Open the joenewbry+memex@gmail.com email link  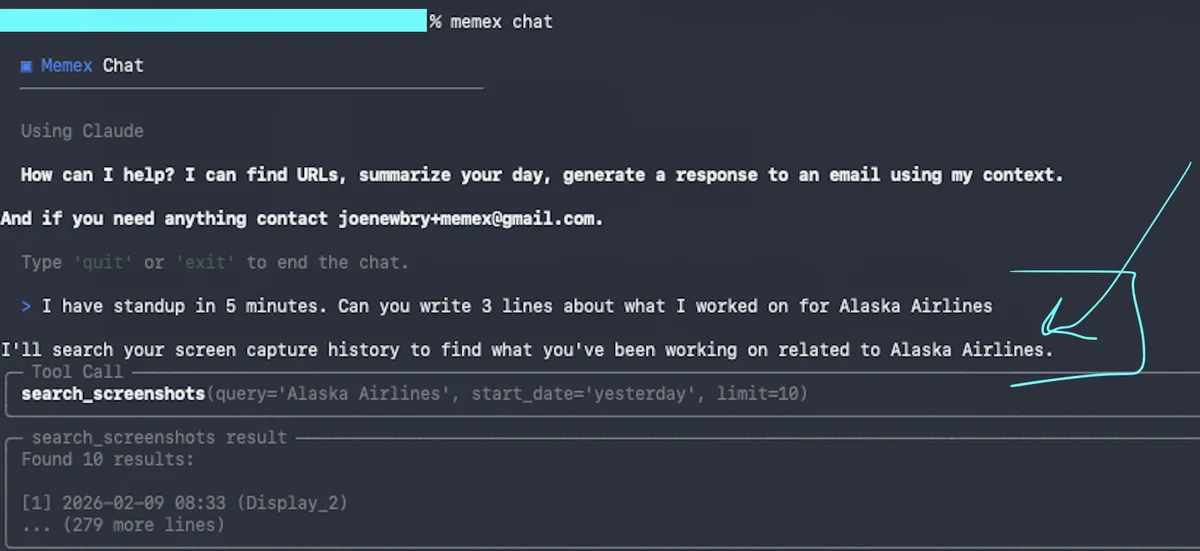(x=471, y=218)
